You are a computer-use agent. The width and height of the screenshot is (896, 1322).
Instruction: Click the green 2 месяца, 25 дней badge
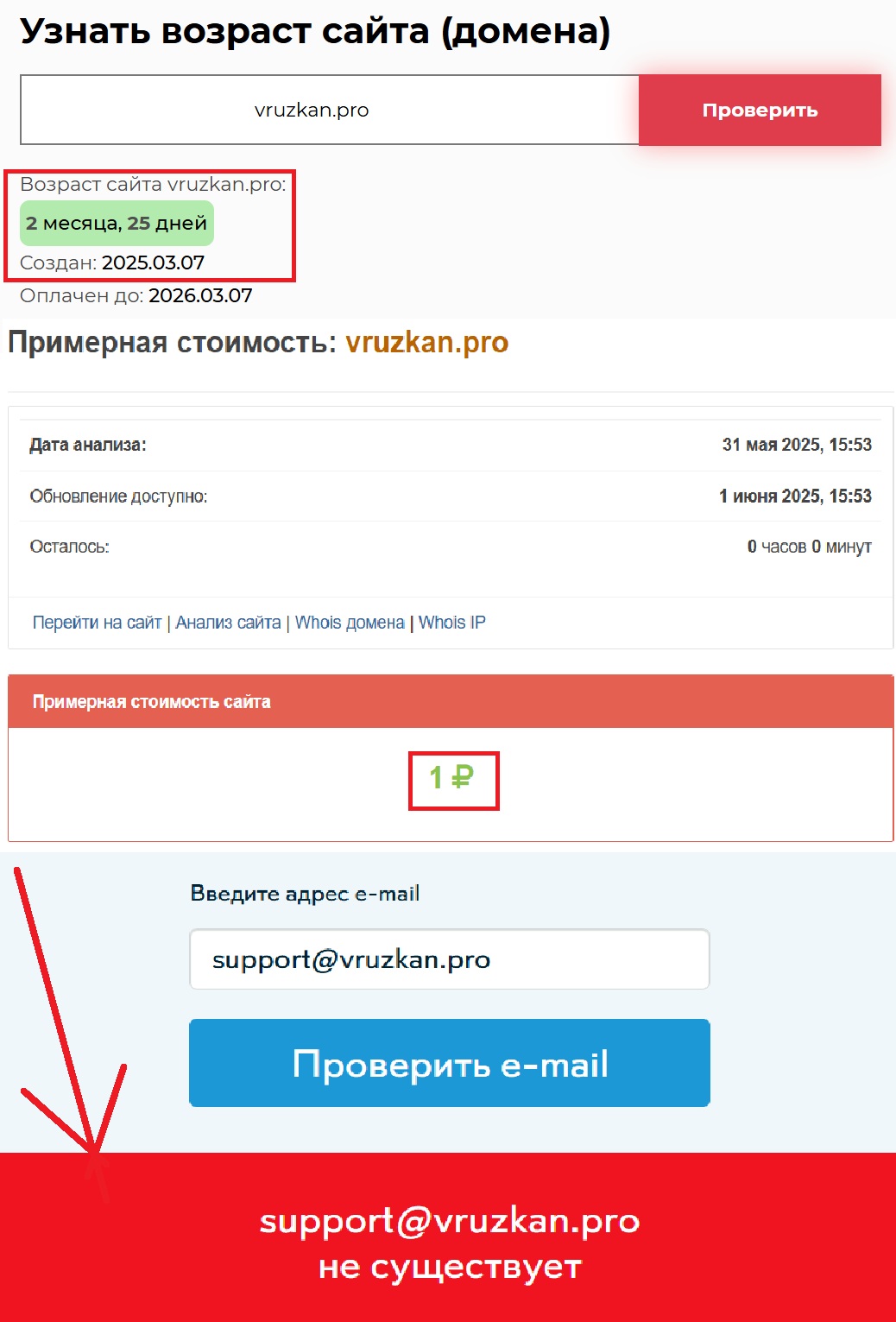coord(117,224)
